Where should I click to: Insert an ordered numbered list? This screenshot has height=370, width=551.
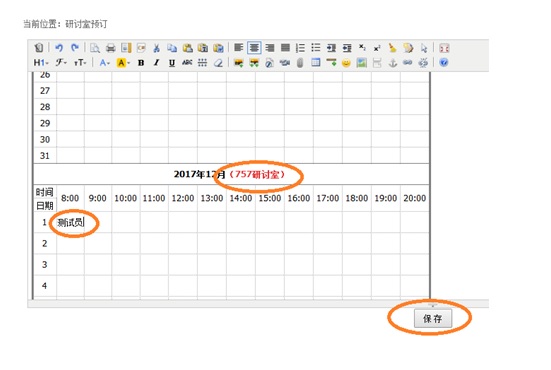tap(300, 48)
